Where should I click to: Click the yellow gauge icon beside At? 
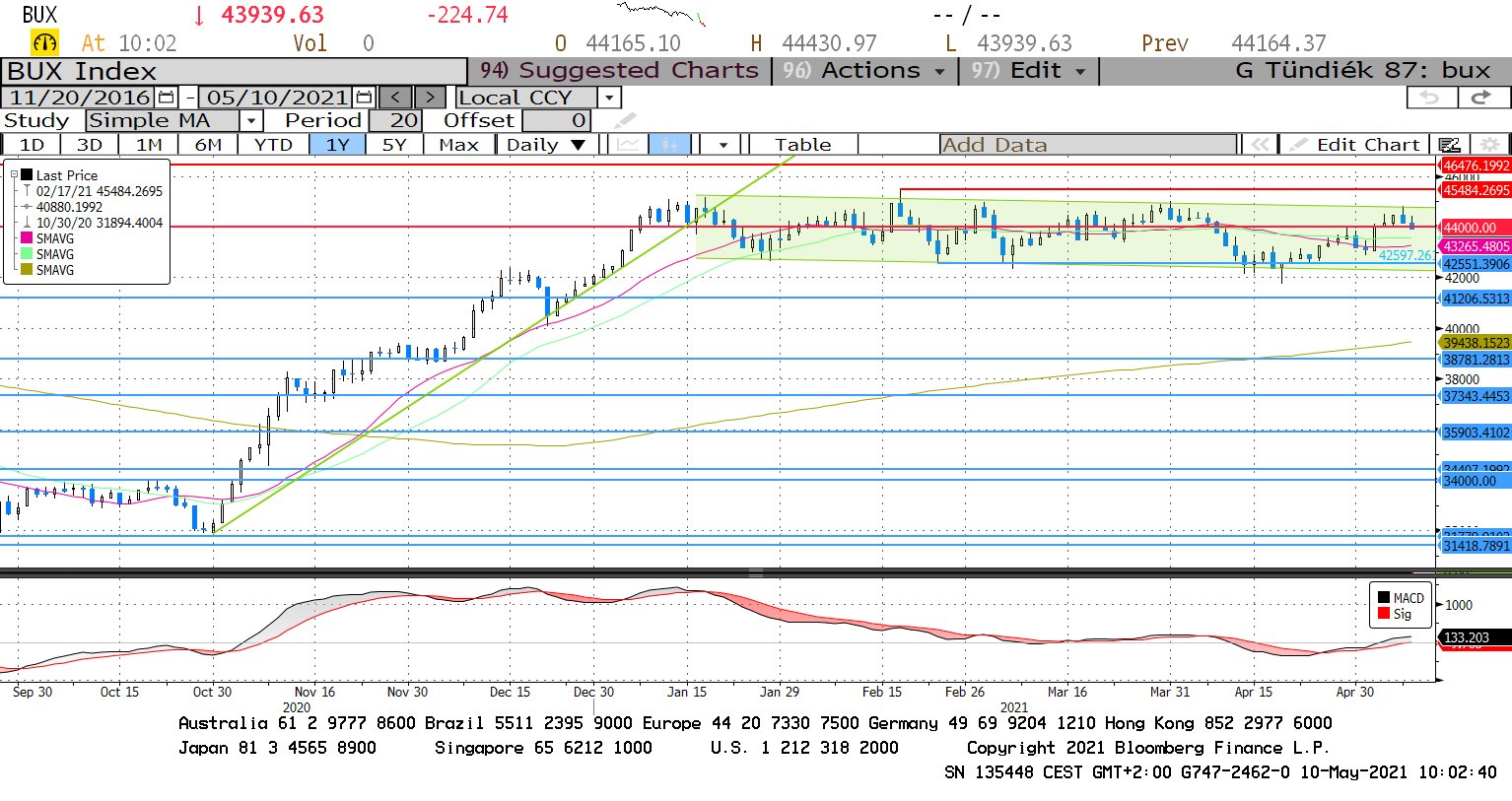pyautogui.click(x=45, y=42)
